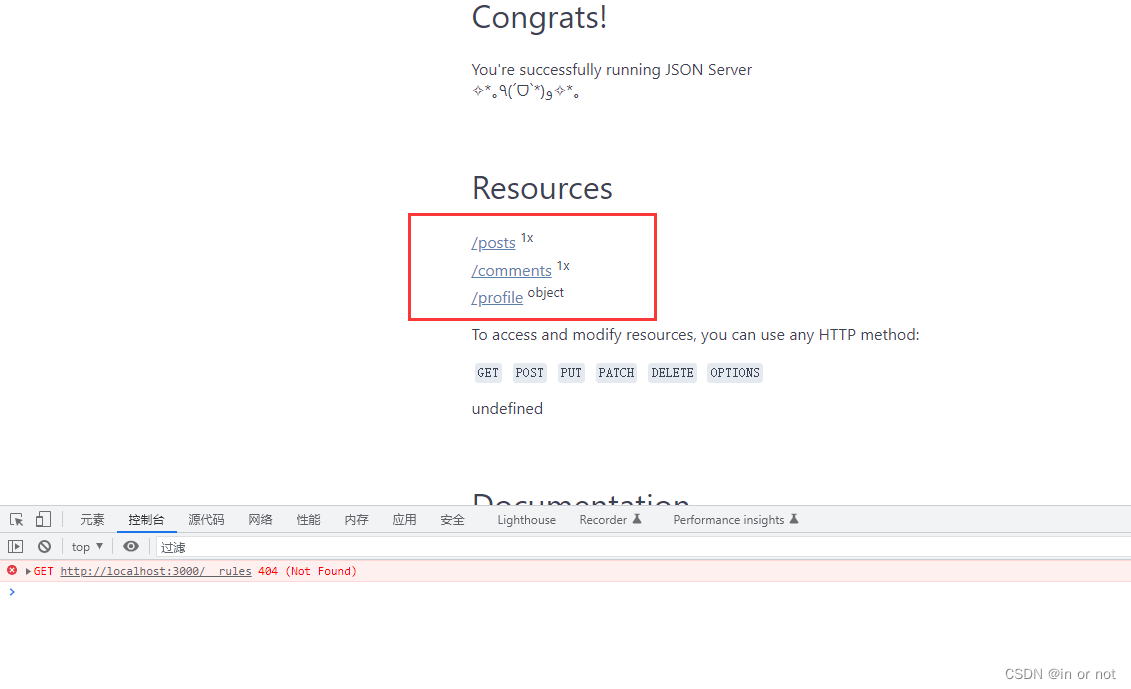Open the top frame context dropdown
Viewport: 1131px width, 689px height.
click(x=85, y=546)
